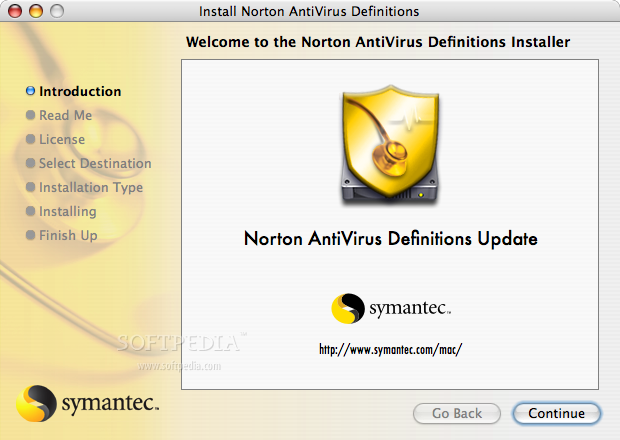Screen dimensions: 620x440
Task: Close the installer window with red button
Action: click(x=15, y=11)
